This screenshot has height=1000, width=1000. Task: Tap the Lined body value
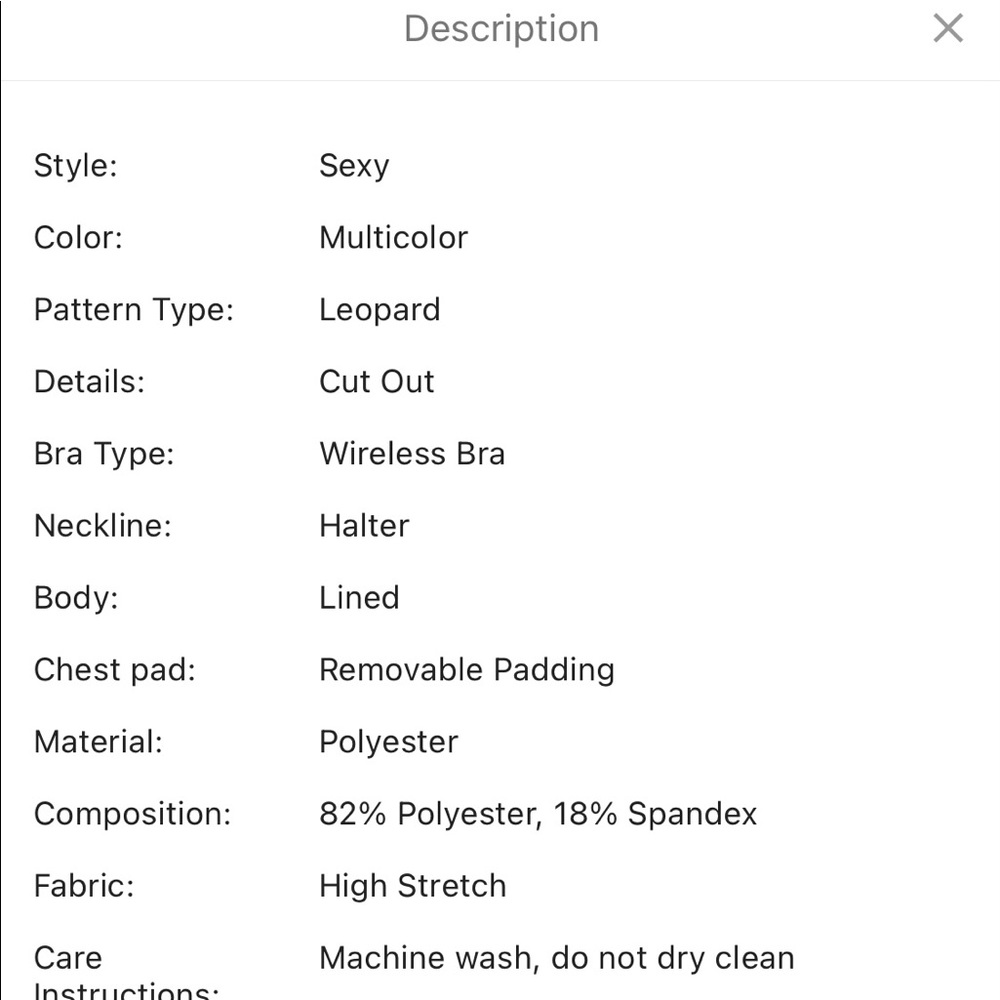(359, 598)
